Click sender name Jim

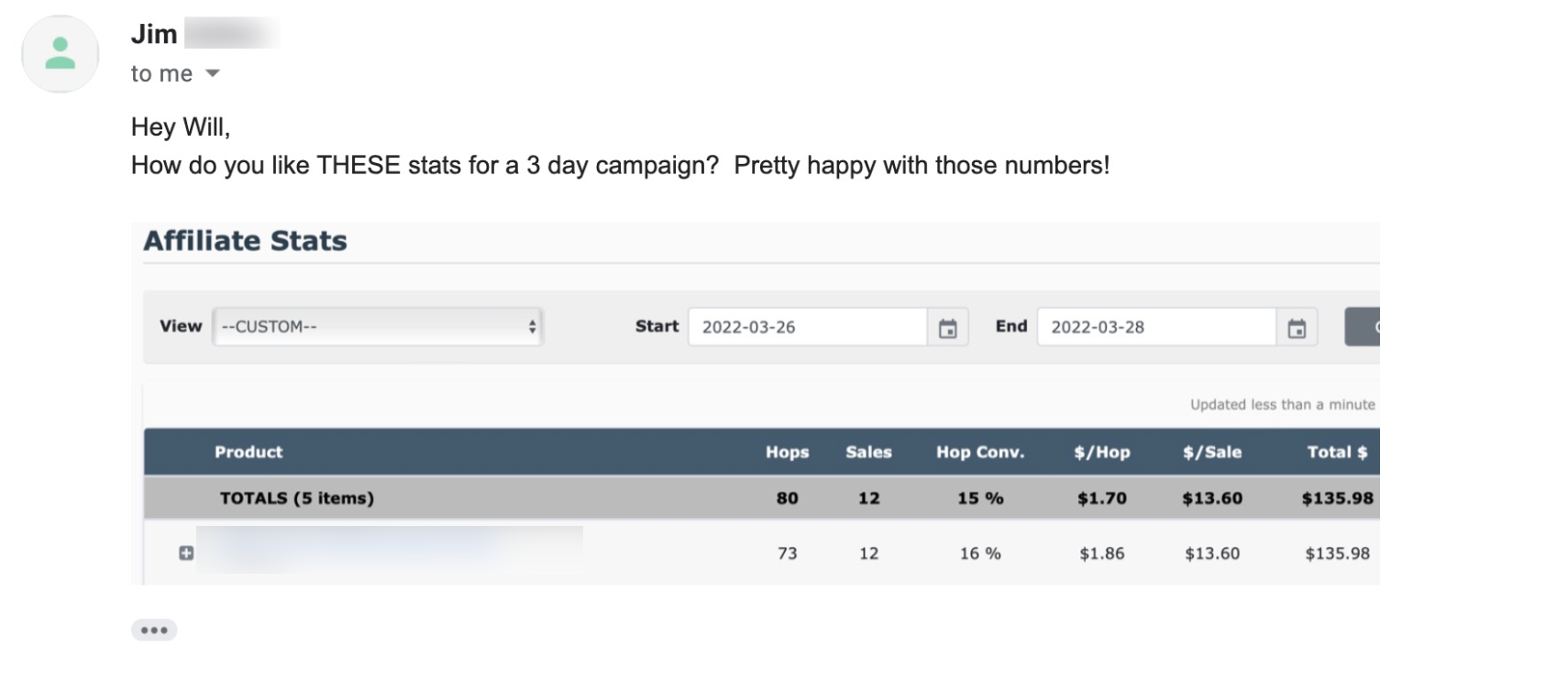(154, 34)
